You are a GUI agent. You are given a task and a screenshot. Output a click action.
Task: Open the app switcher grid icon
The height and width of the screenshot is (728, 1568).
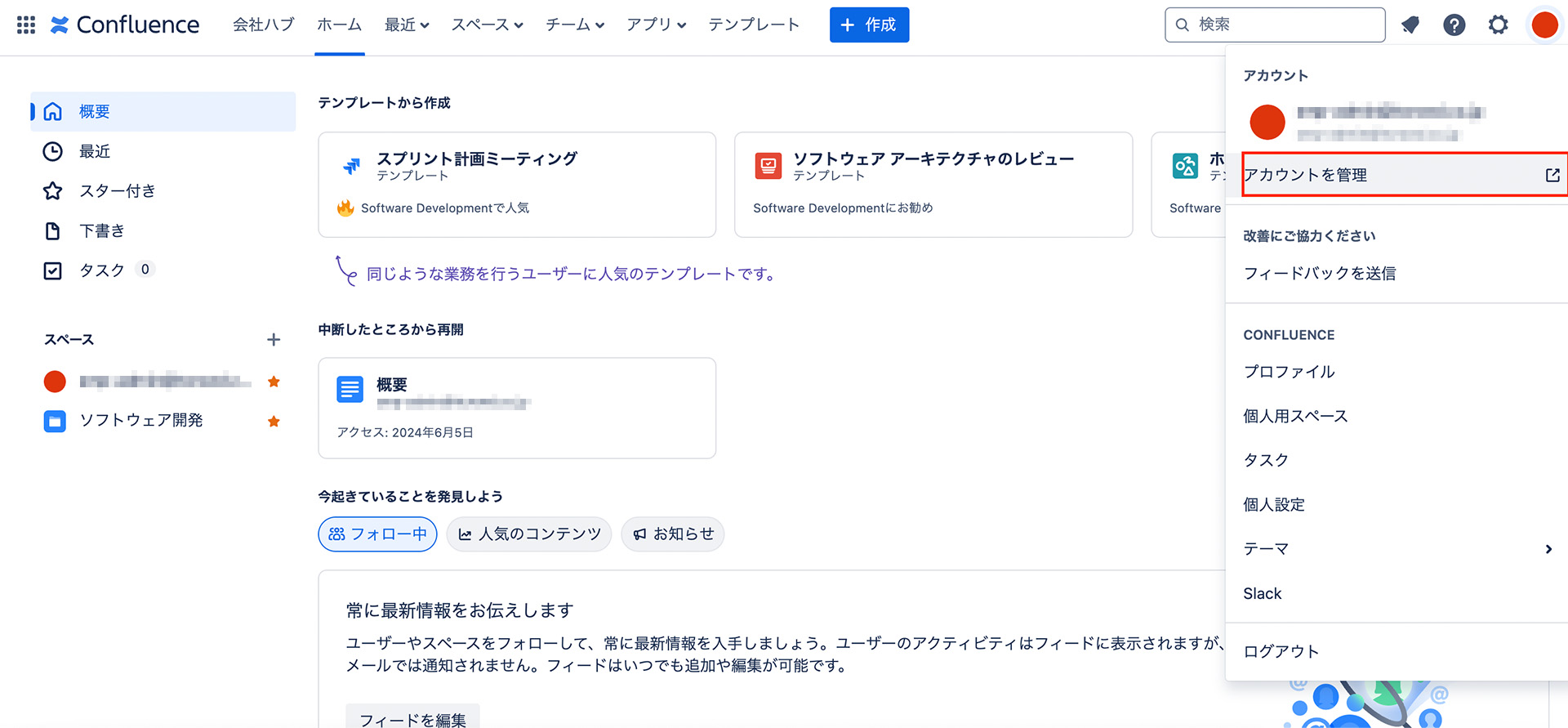pyautogui.click(x=26, y=25)
